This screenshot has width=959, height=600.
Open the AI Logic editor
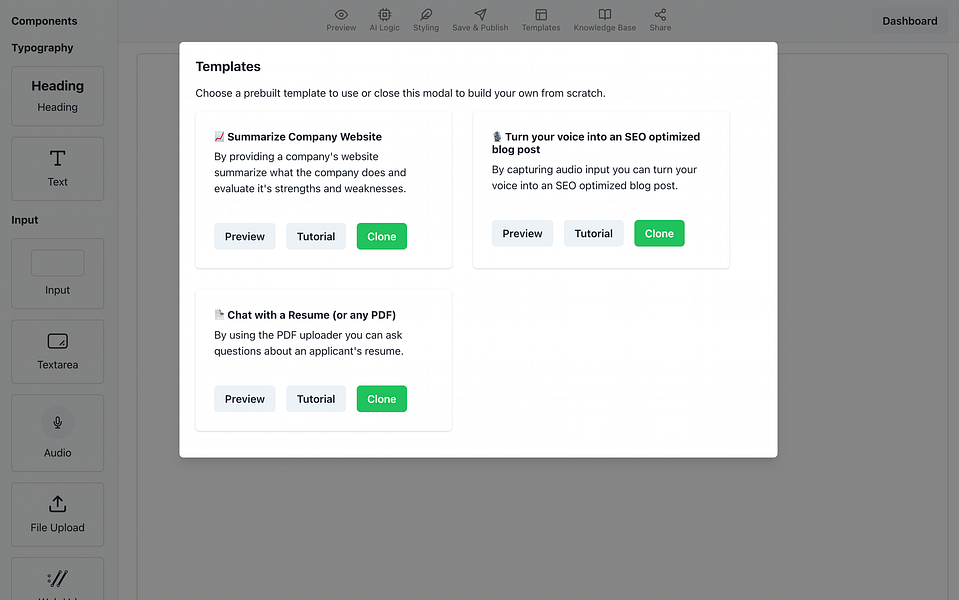(x=385, y=20)
